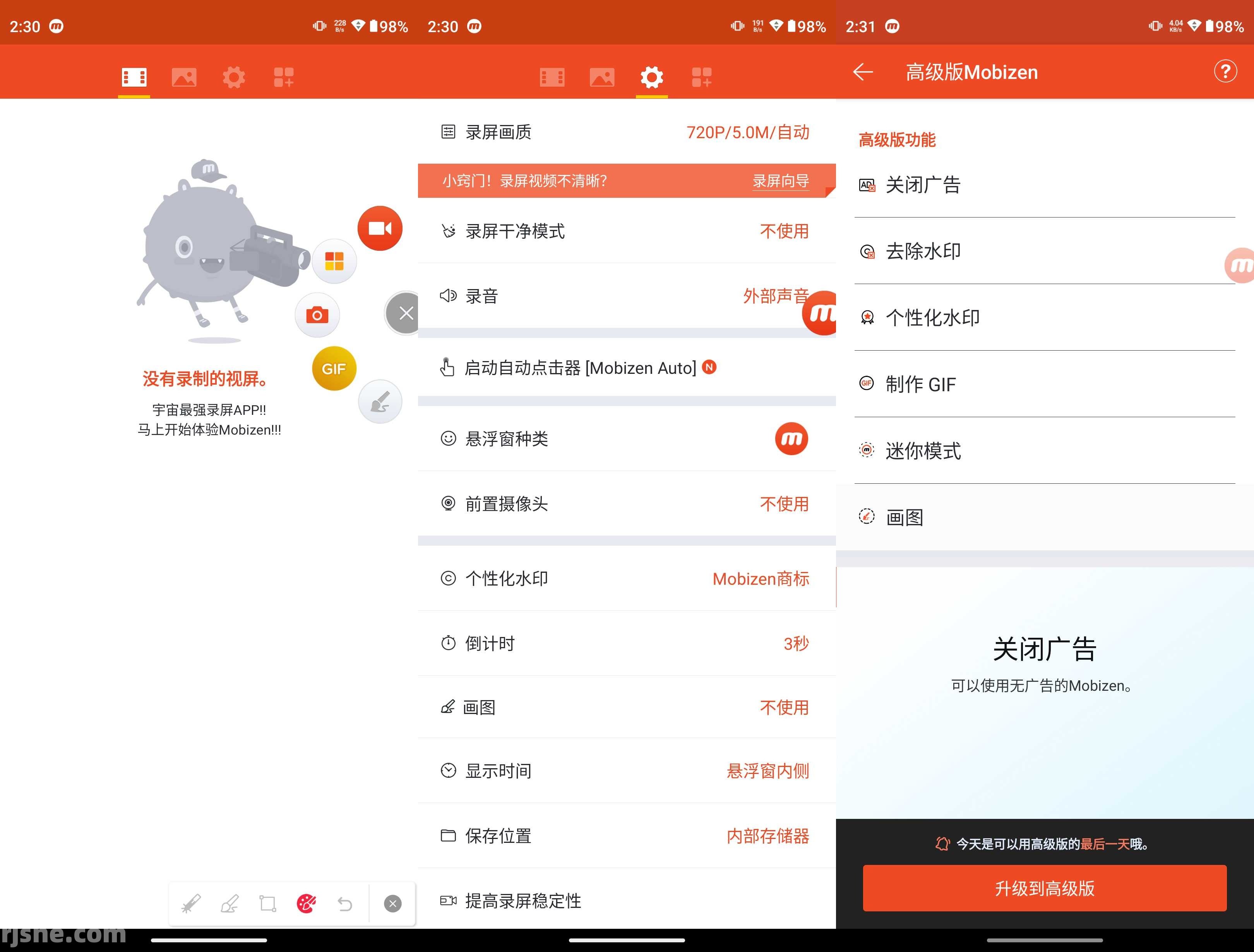Tap the camera screenshot floating button
1254x952 pixels.
coord(317,315)
